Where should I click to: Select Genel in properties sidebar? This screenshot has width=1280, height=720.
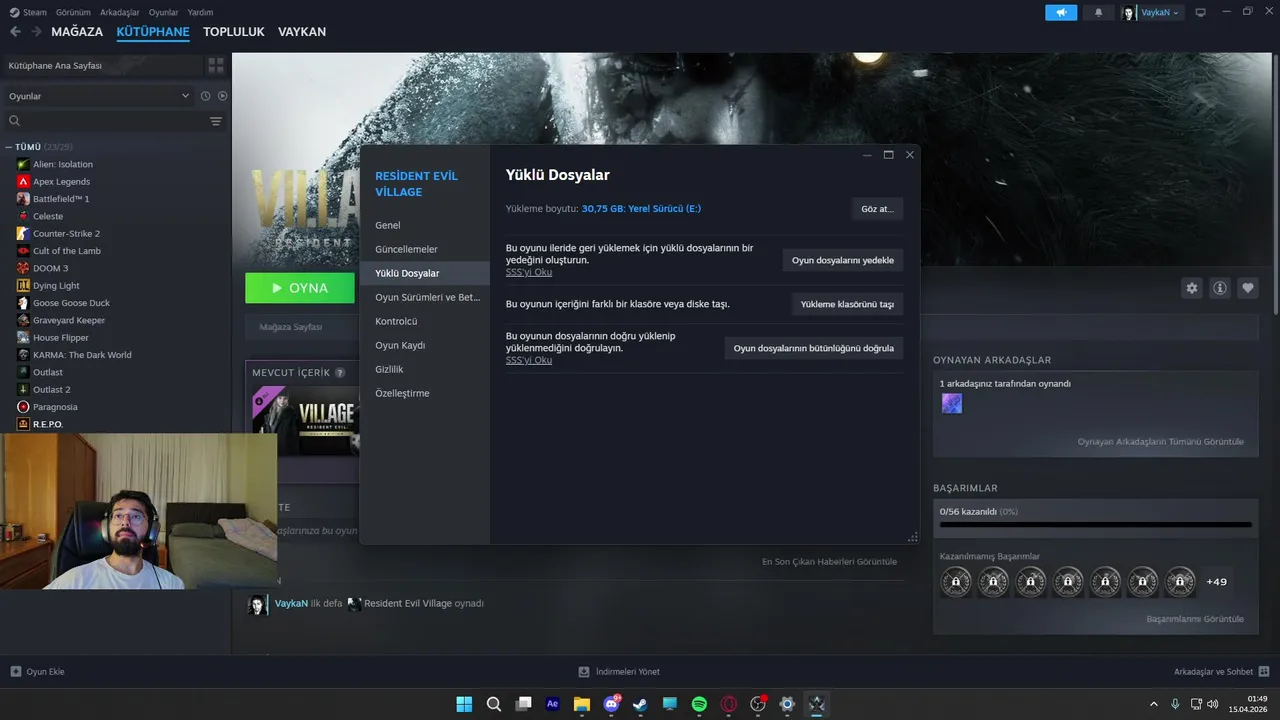(x=425, y=225)
